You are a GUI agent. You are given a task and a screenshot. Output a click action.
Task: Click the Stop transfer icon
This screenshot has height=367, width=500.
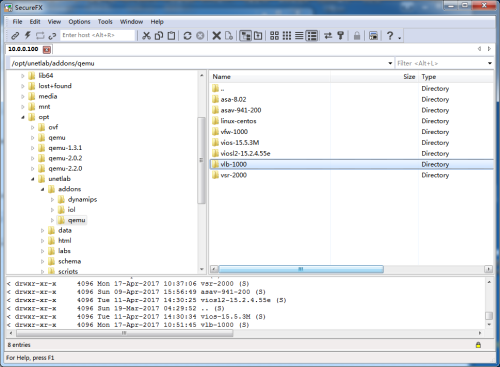[200, 35]
